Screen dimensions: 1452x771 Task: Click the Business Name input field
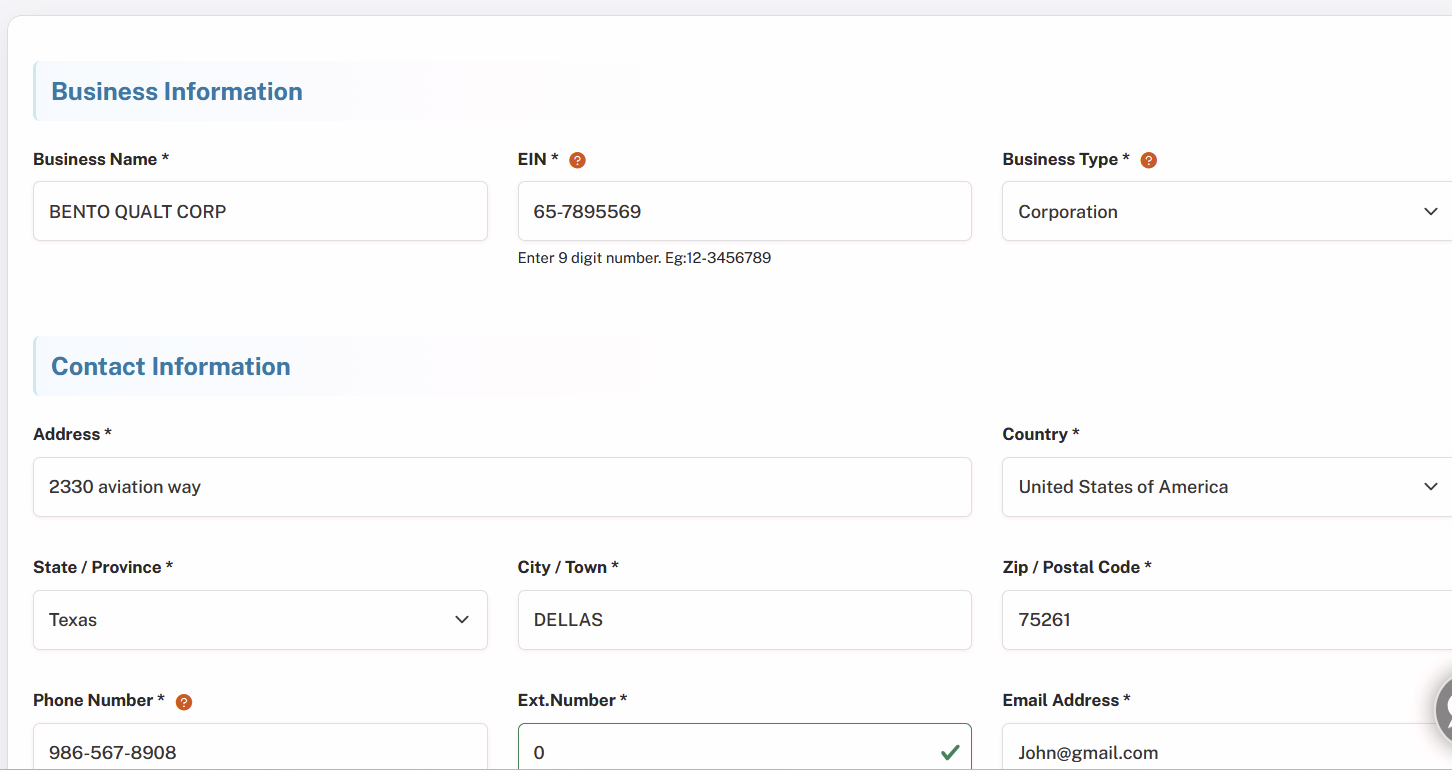tap(260, 211)
